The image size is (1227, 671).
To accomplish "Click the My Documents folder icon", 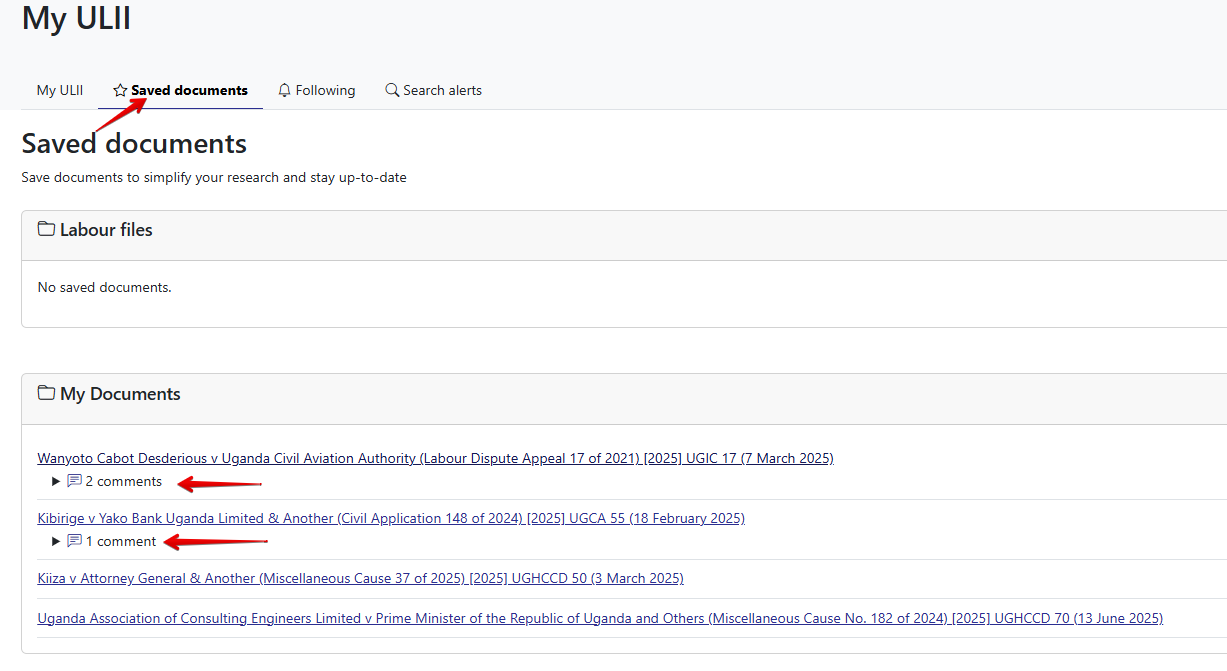I will click(46, 393).
